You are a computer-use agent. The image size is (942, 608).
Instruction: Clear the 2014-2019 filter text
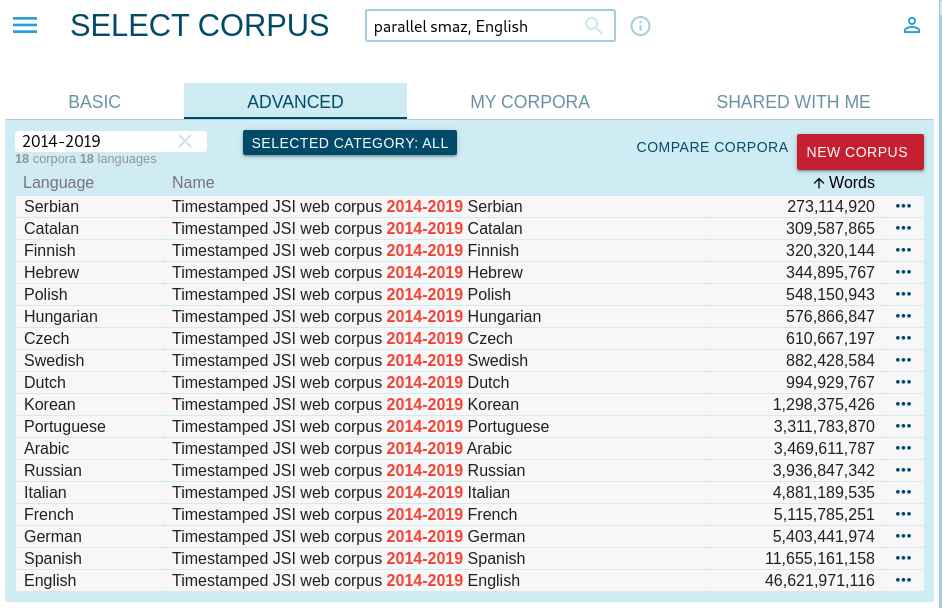[x=185, y=142]
